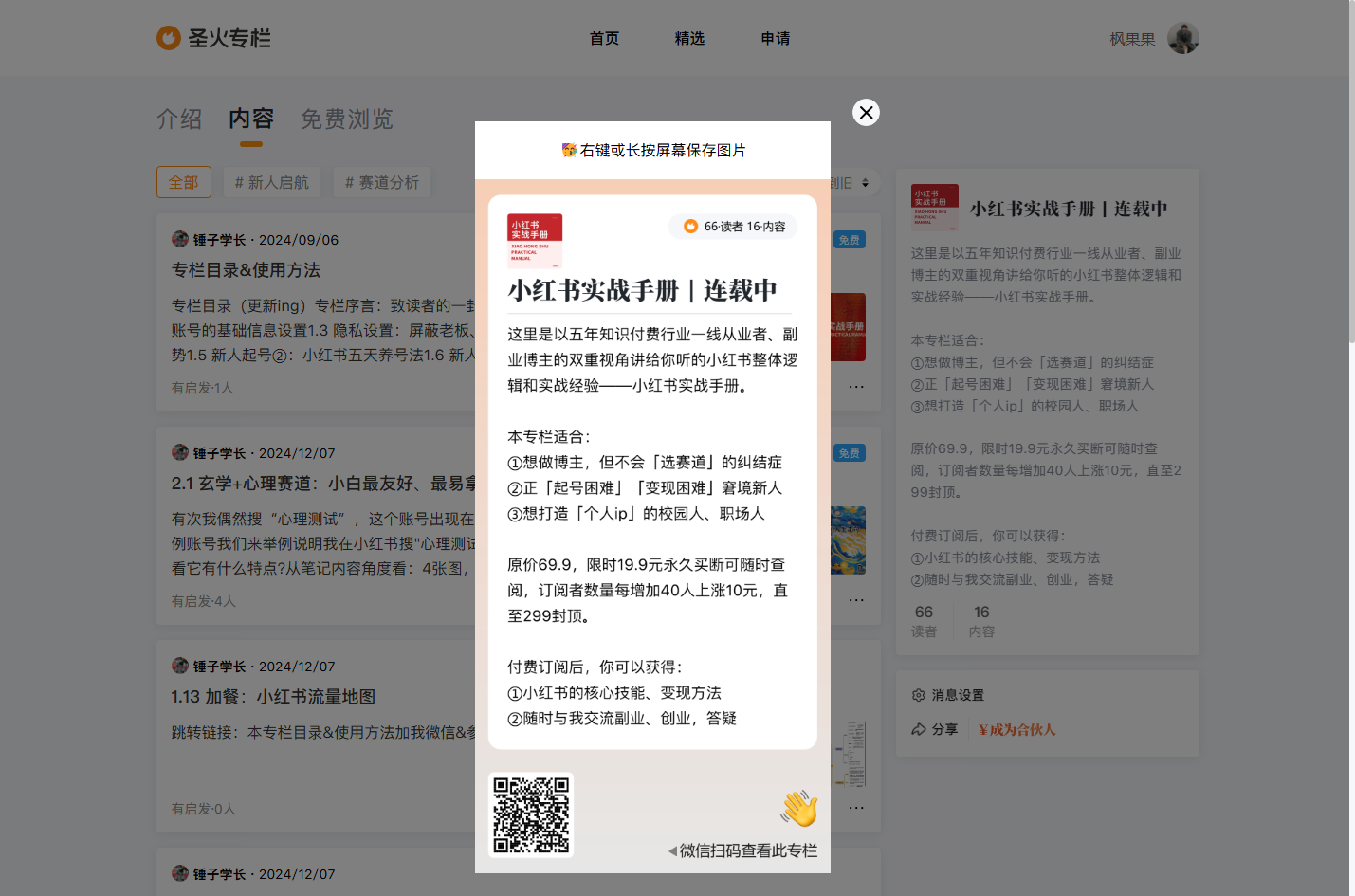Click the 圣火专栏 flame logo
Image resolution: width=1355 pixels, height=896 pixels.
[x=169, y=38]
